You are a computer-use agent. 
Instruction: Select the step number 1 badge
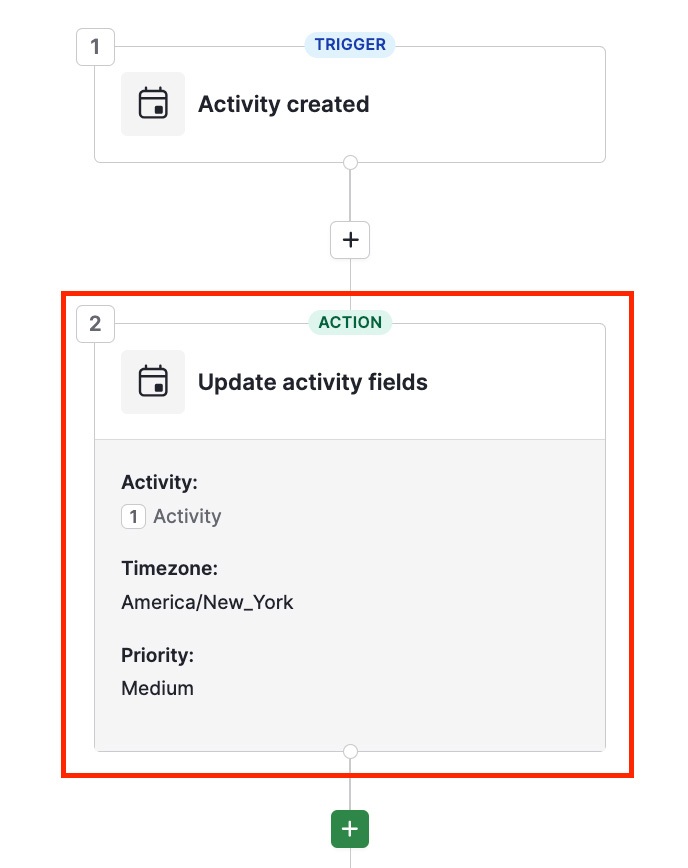(95, 47)
